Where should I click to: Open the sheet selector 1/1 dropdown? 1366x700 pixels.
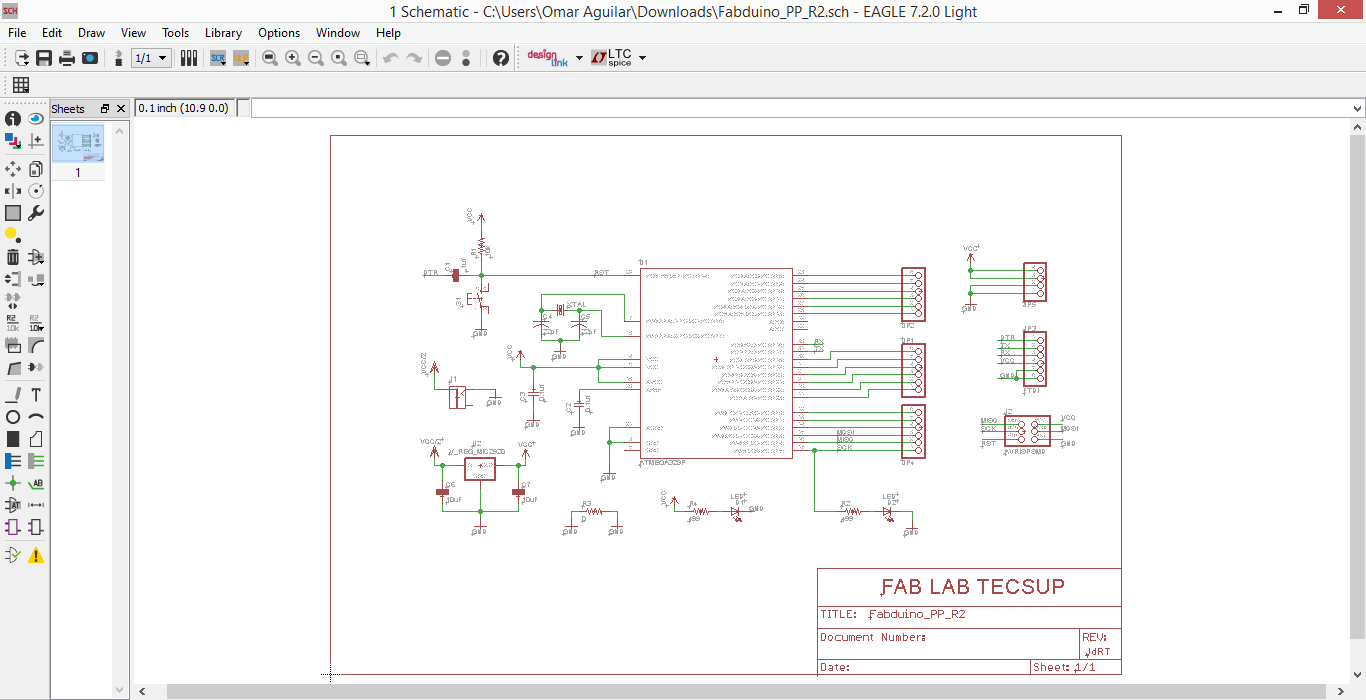point(152,58)
